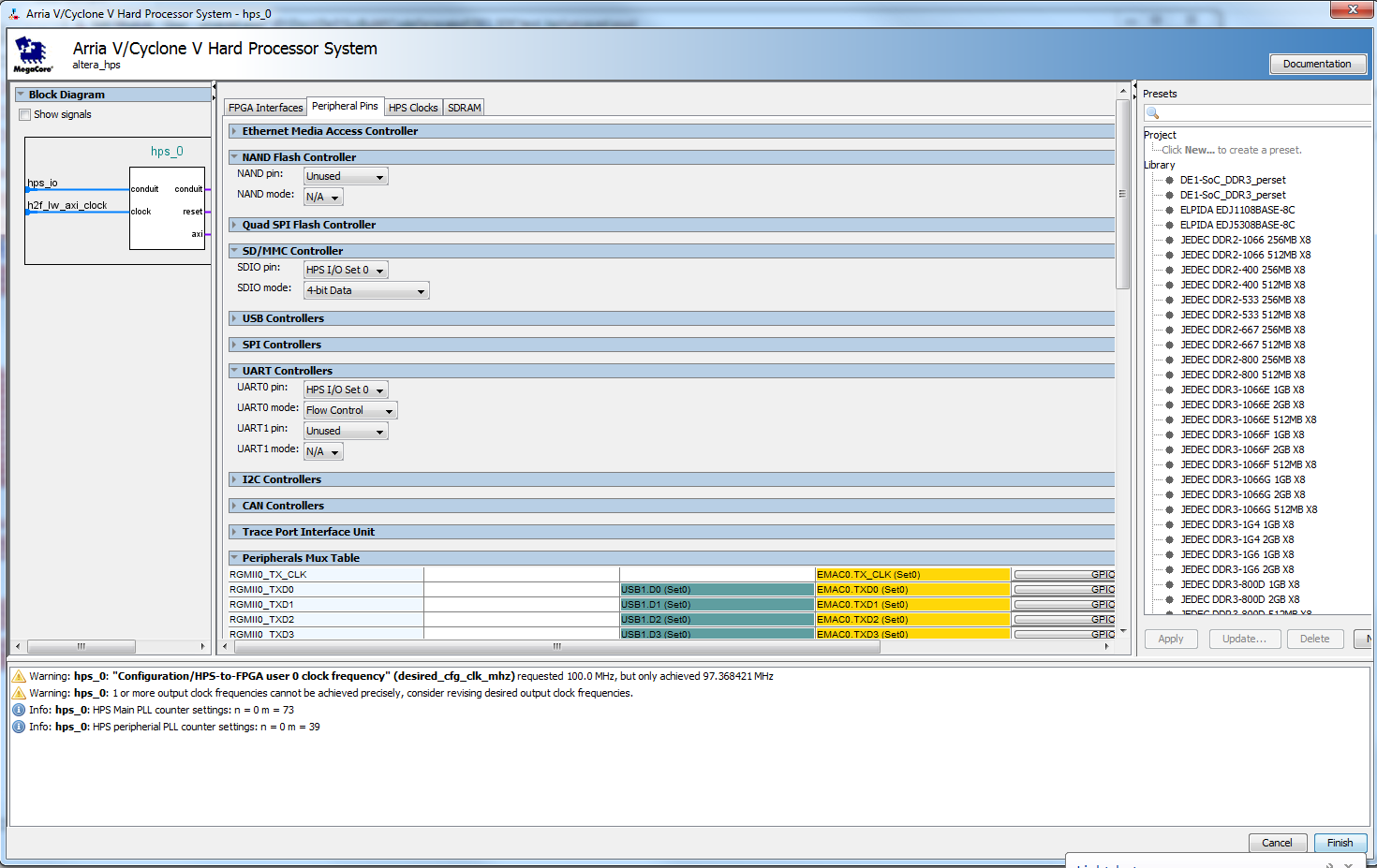The height and width of the screenshot is (868, 1377).
Task: Switch to the FPGA Interfaces tab
Action: (x=265, y=108)
